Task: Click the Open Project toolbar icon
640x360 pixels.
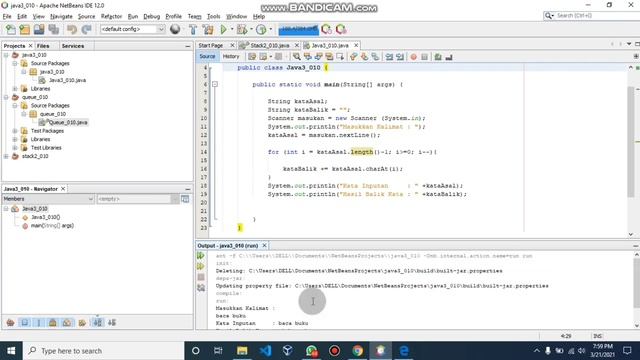Action: coord(39,29)
